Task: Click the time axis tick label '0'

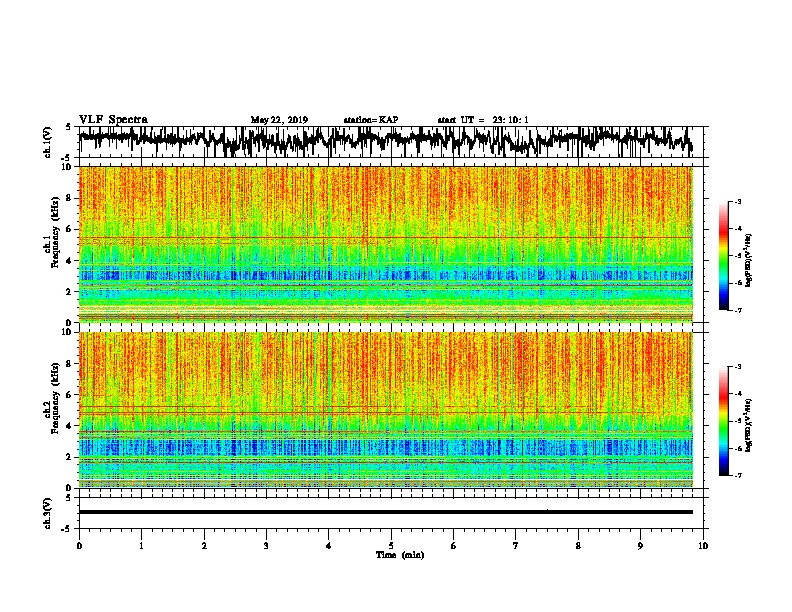Action: point(79,545)
